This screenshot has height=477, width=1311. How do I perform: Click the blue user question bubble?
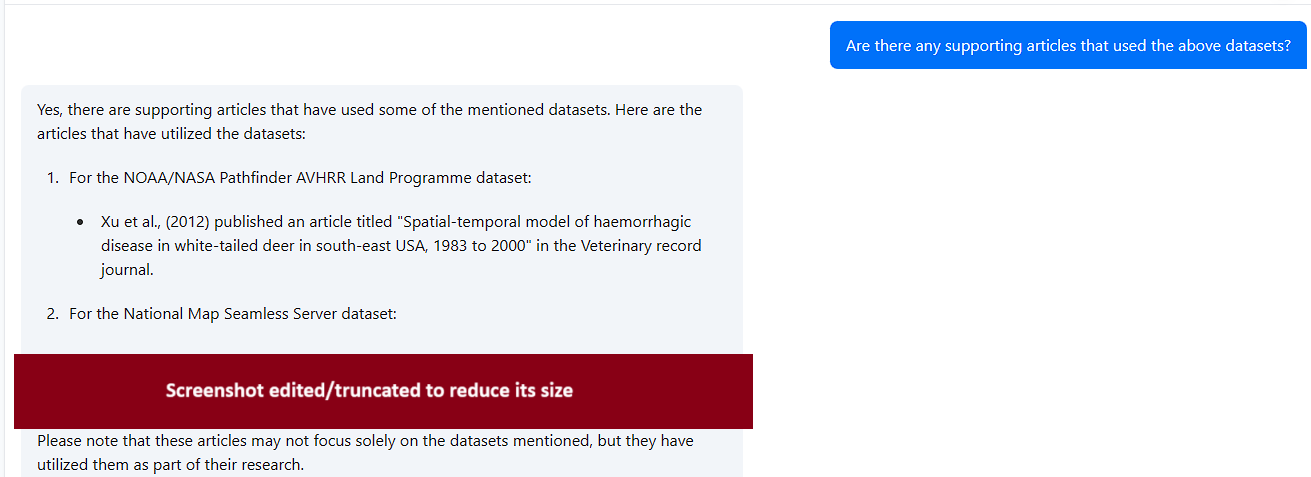point(1068,46)
